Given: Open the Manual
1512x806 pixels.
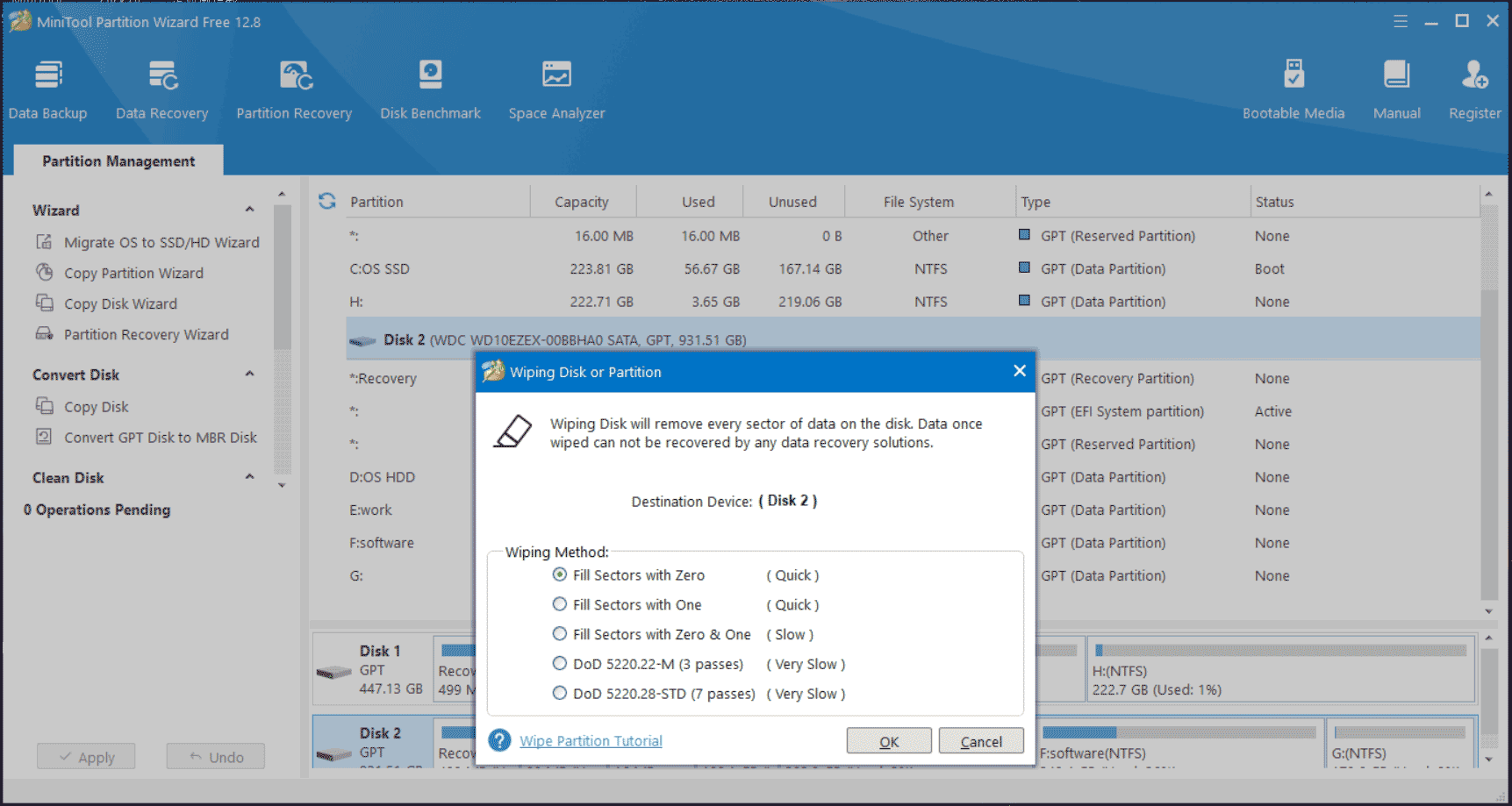Looking at the screenshot, I should click(1396, 89).
